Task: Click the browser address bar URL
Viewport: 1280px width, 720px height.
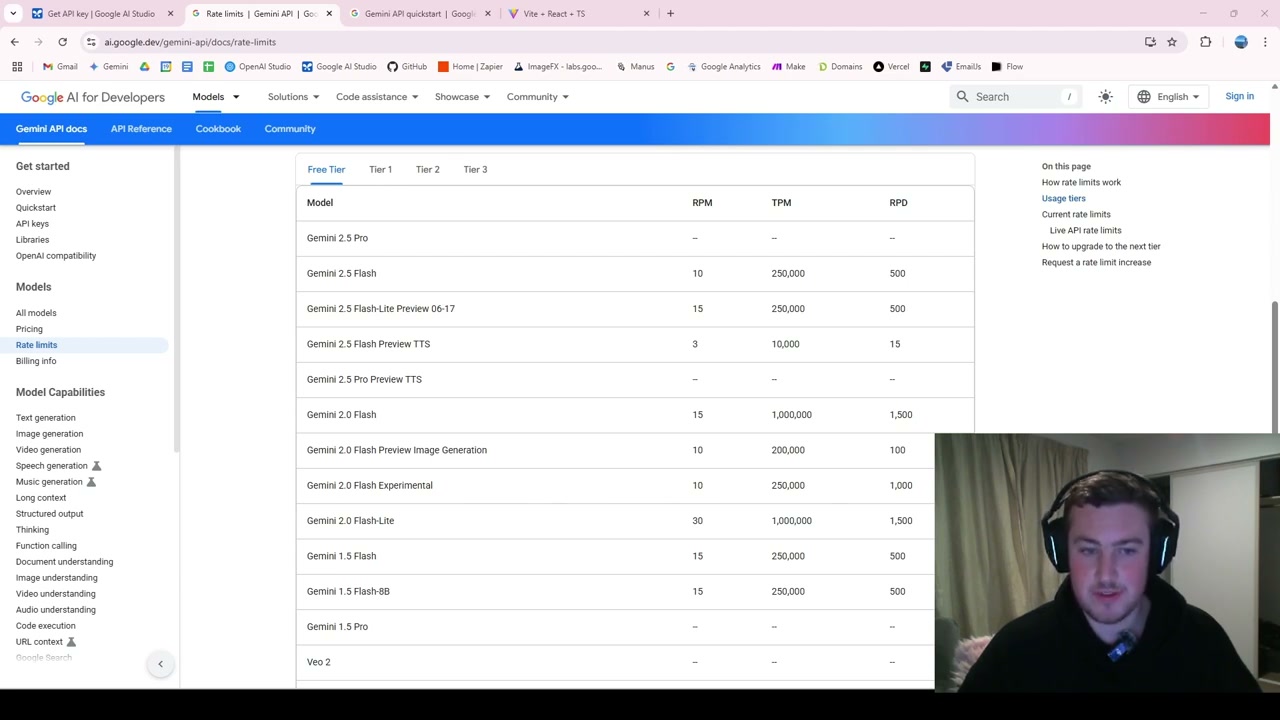Action: coord(190,42)
